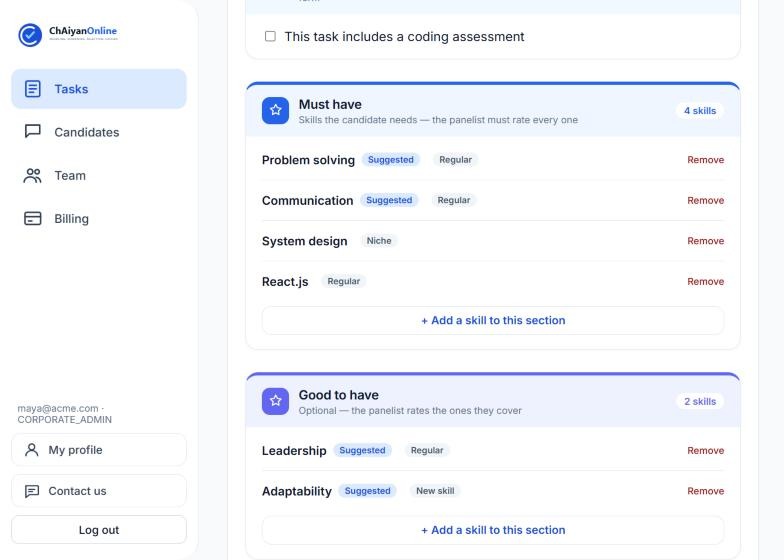The height and width of the screenshot is (560, 784).
Task: Click the Niche tag on System design
Action: 379,240
